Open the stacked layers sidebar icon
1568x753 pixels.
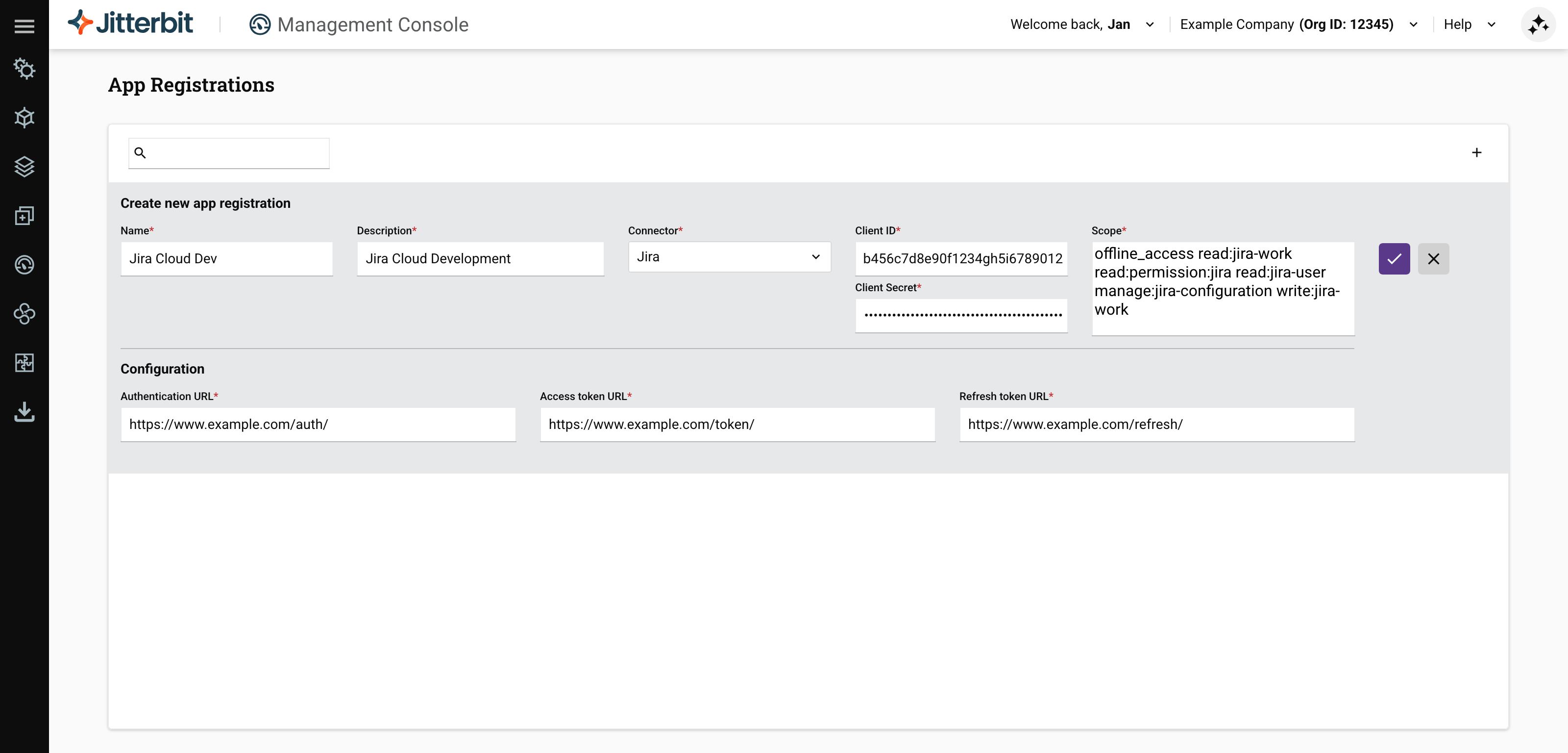24,166
